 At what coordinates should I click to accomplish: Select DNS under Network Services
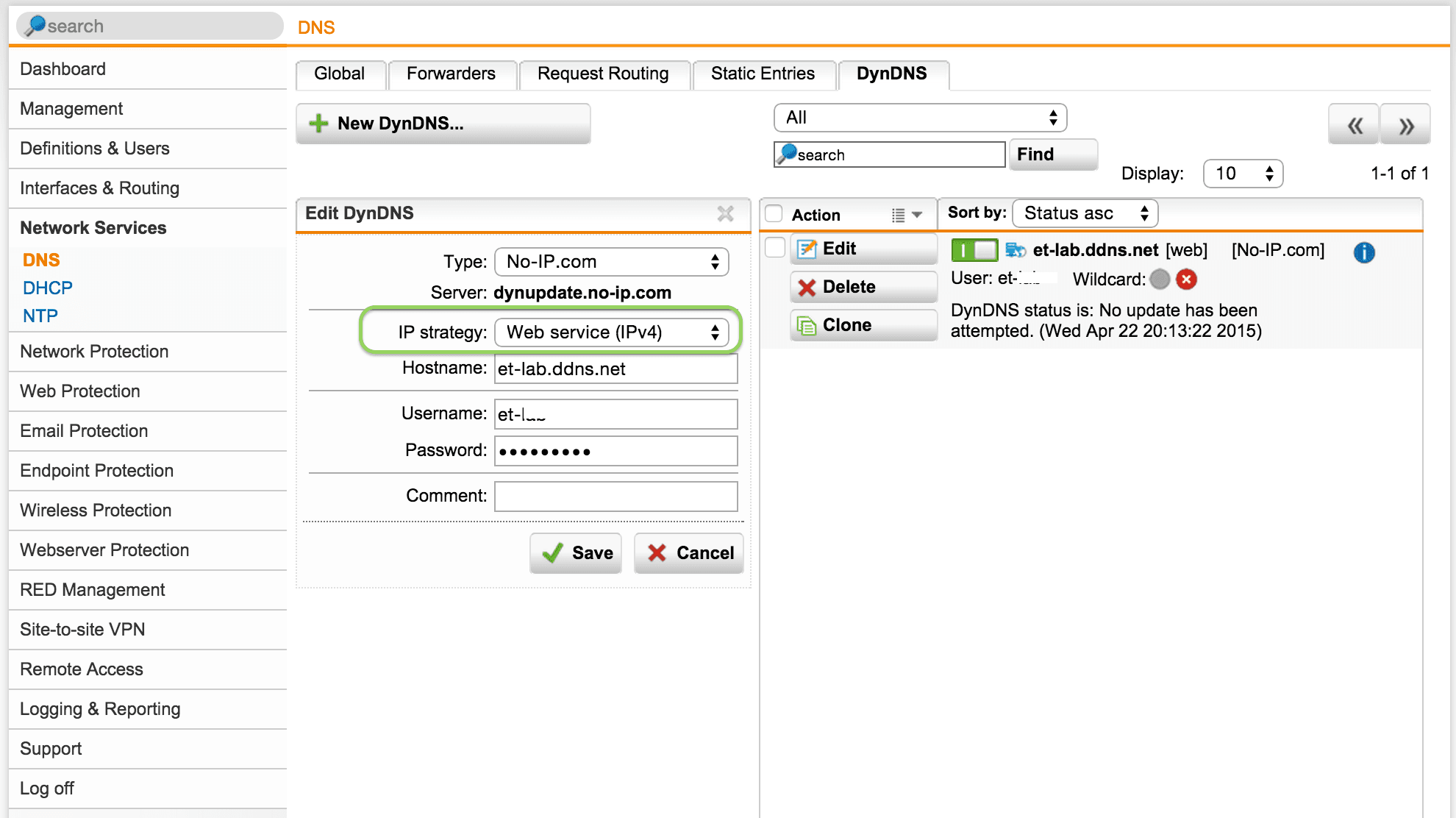coord(41,260)
